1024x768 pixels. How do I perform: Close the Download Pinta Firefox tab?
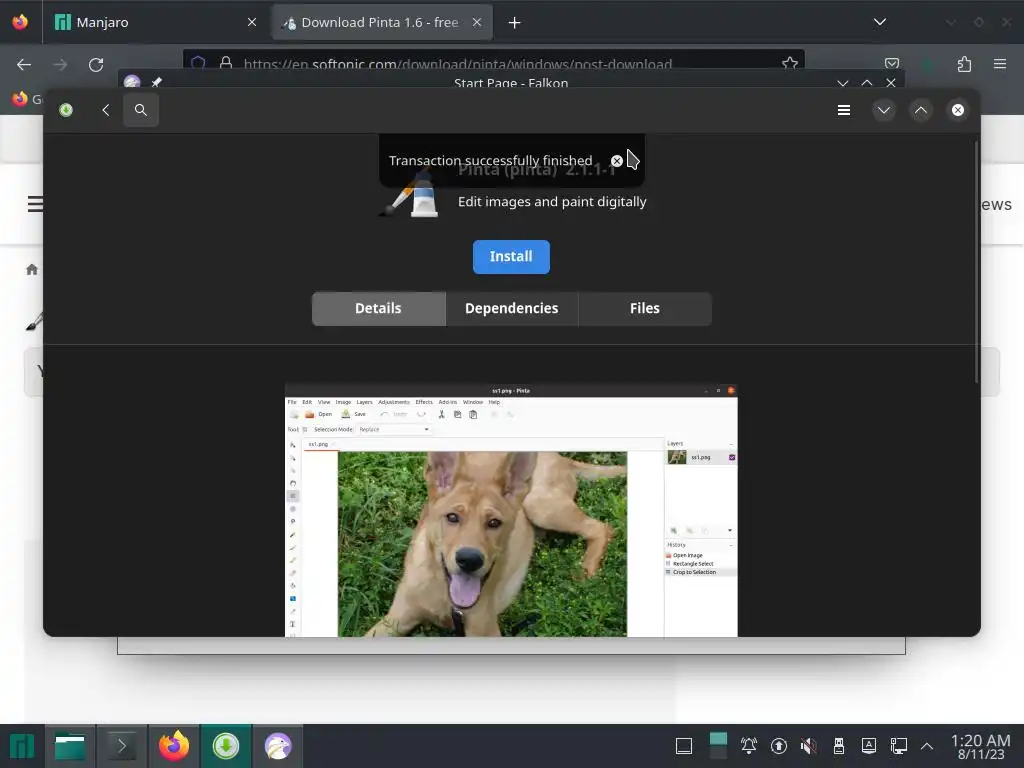(x=477, y=22)
